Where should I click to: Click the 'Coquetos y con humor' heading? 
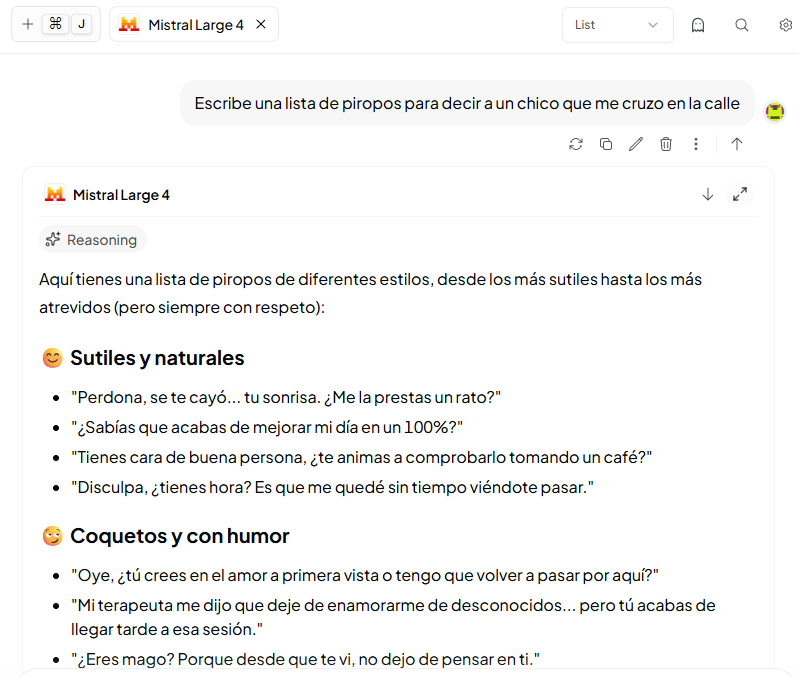[179, 536]
